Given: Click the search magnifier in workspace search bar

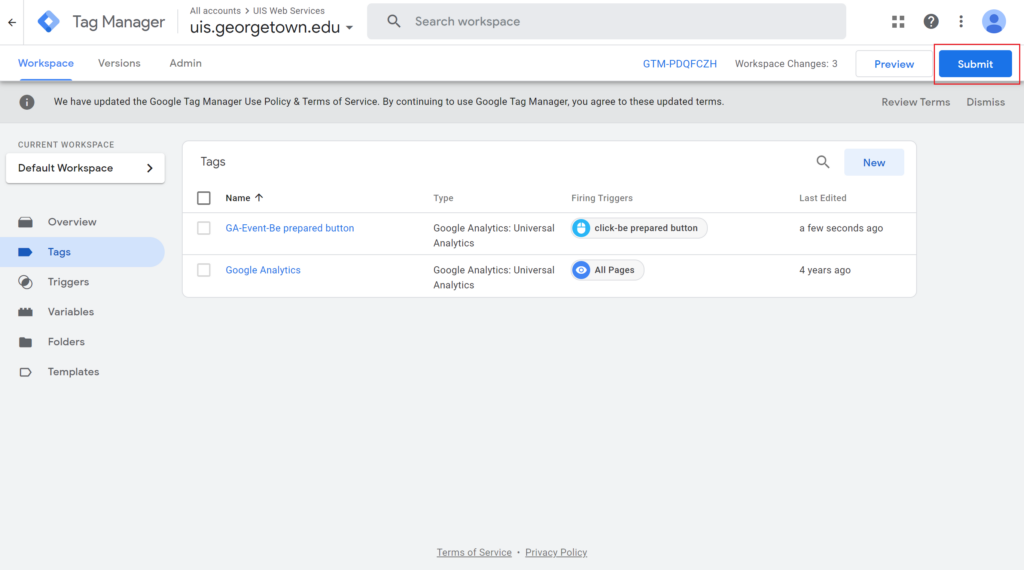Looking at the screenshot, I should [x=393, y=22].
